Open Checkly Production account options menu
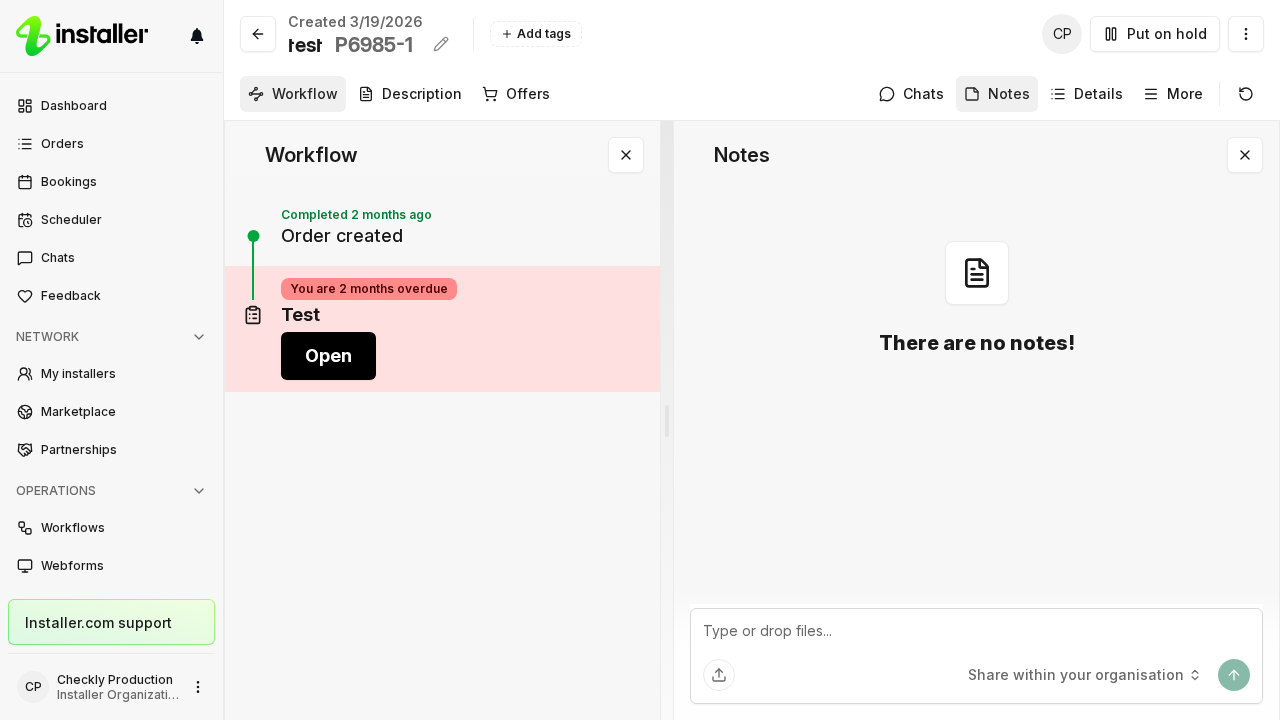 click(x=198, y=687)
